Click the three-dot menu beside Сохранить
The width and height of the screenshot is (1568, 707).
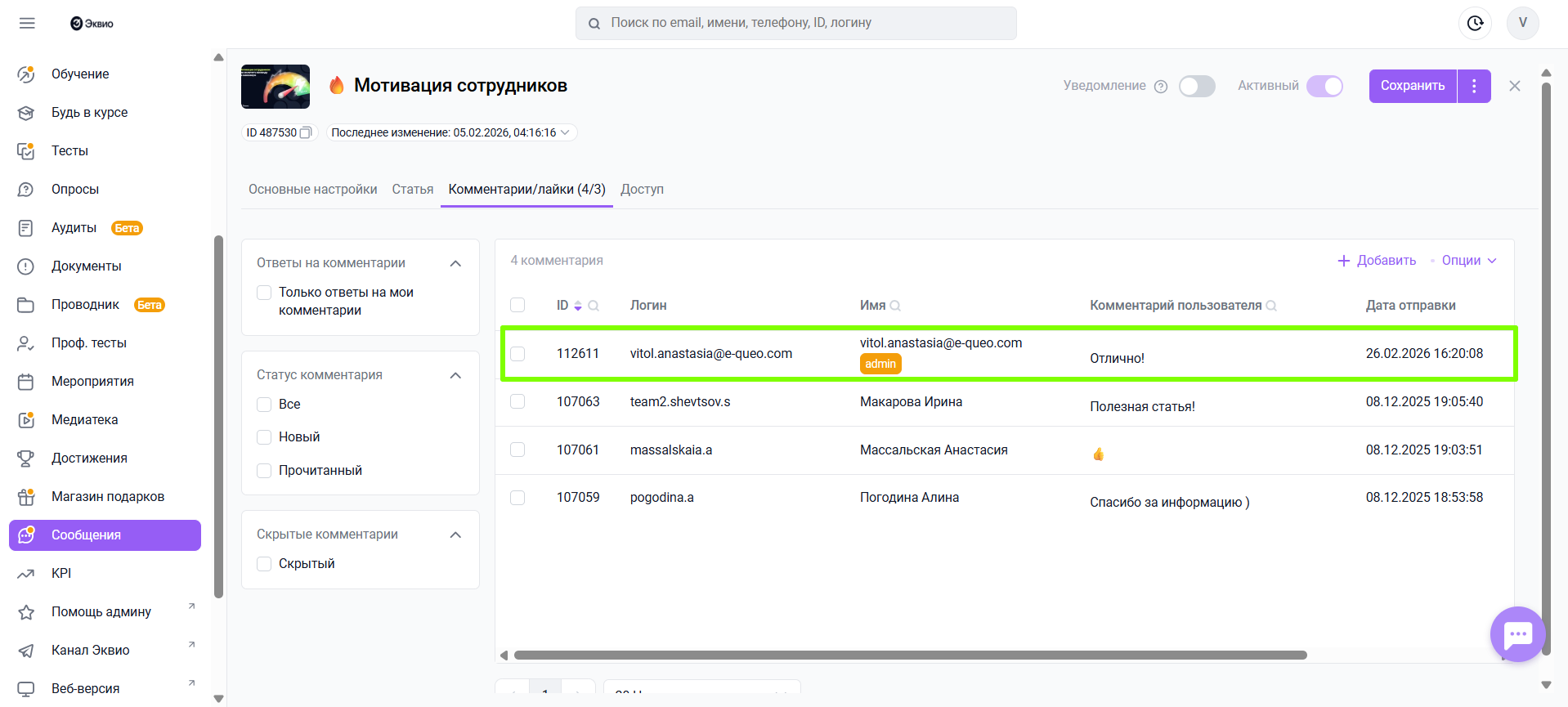coord(1474,86)
